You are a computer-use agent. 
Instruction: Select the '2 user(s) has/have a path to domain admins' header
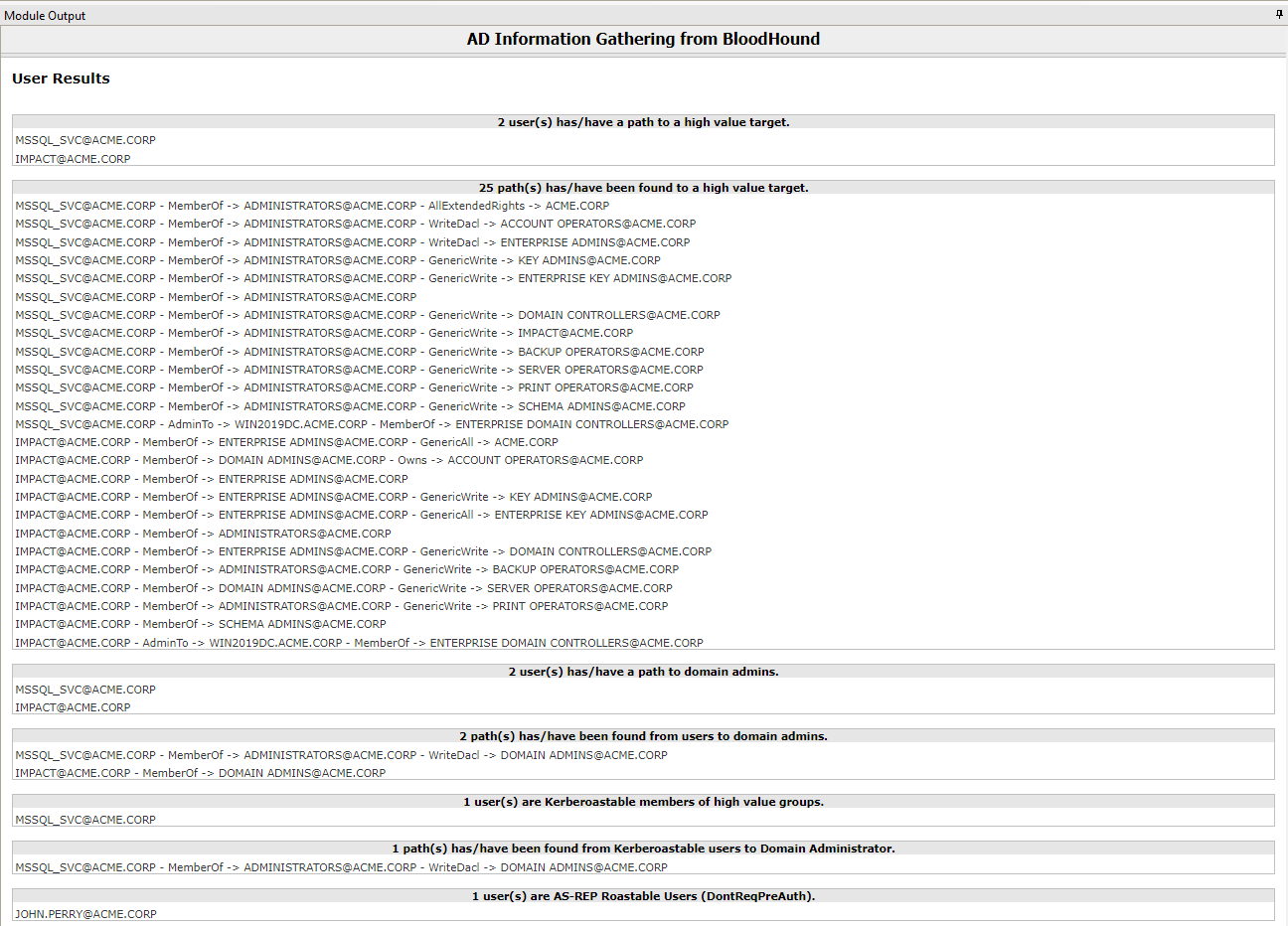click(643, 672)
